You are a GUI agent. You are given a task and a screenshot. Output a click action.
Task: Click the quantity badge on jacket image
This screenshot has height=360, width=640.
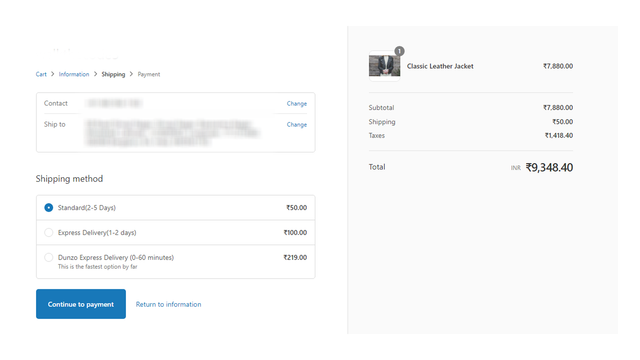[399, 51]
